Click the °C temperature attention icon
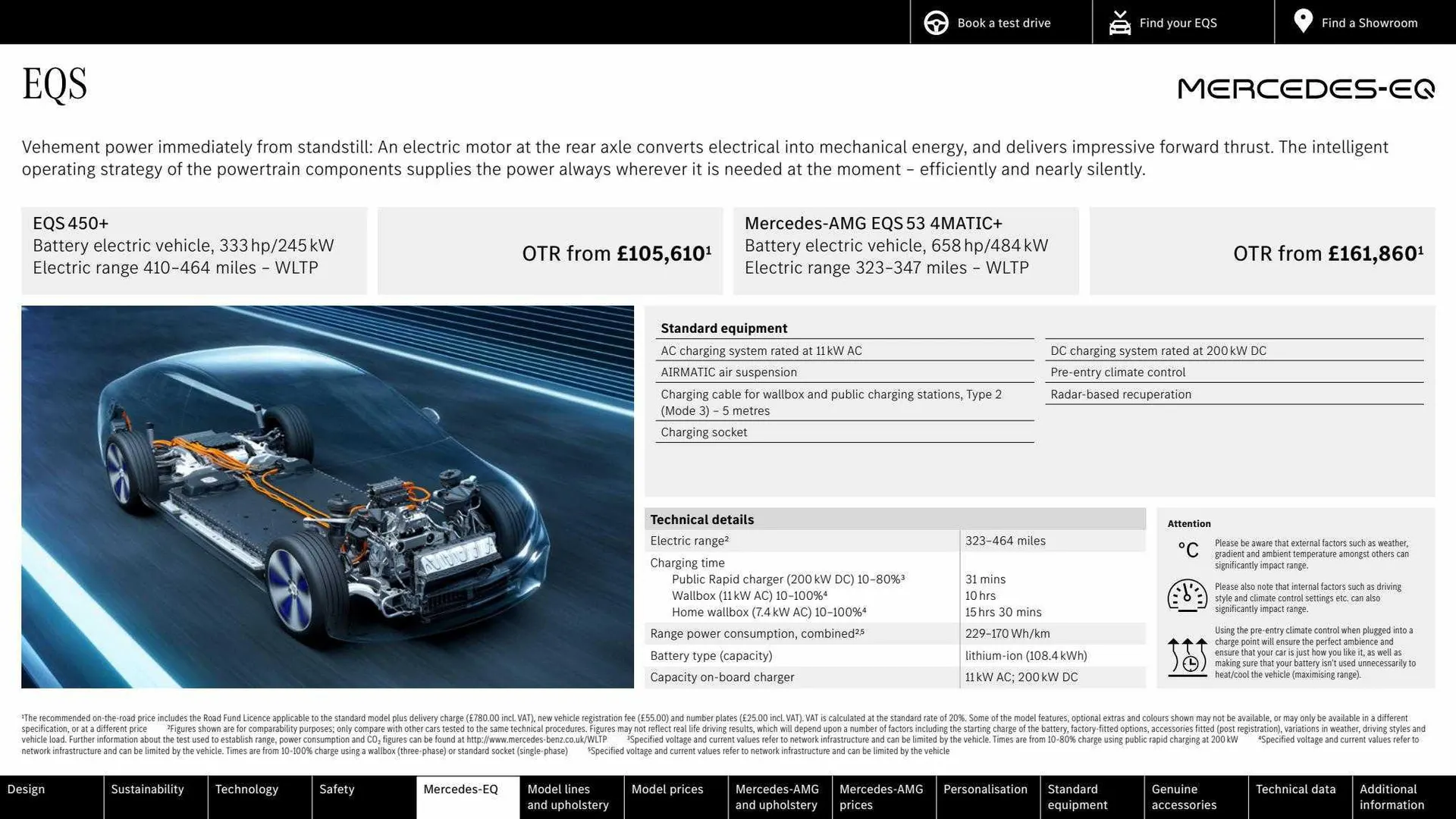1456x819 pixels. click(1188, 550)
